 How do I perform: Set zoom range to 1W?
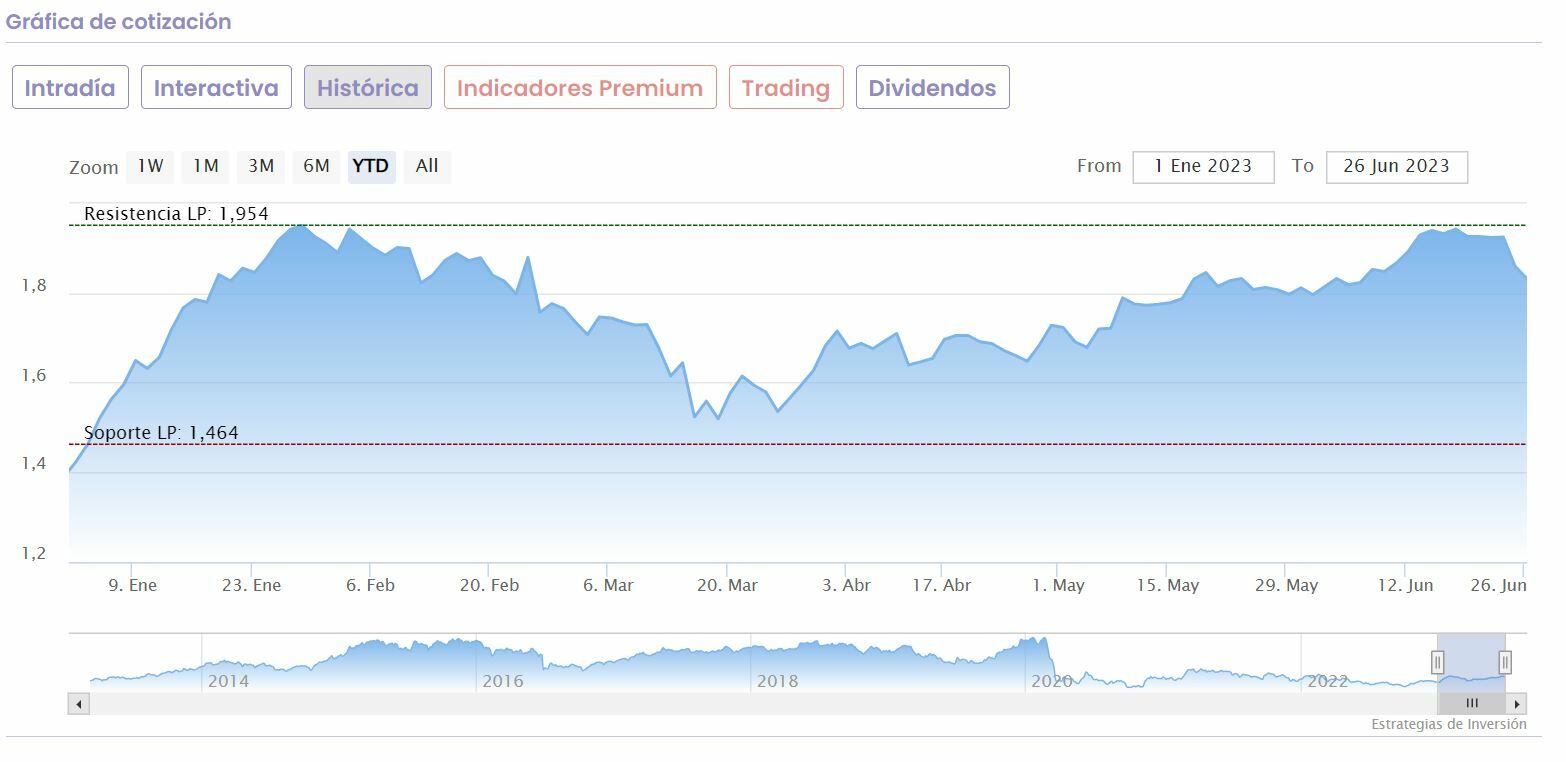[x=150, y=167]
